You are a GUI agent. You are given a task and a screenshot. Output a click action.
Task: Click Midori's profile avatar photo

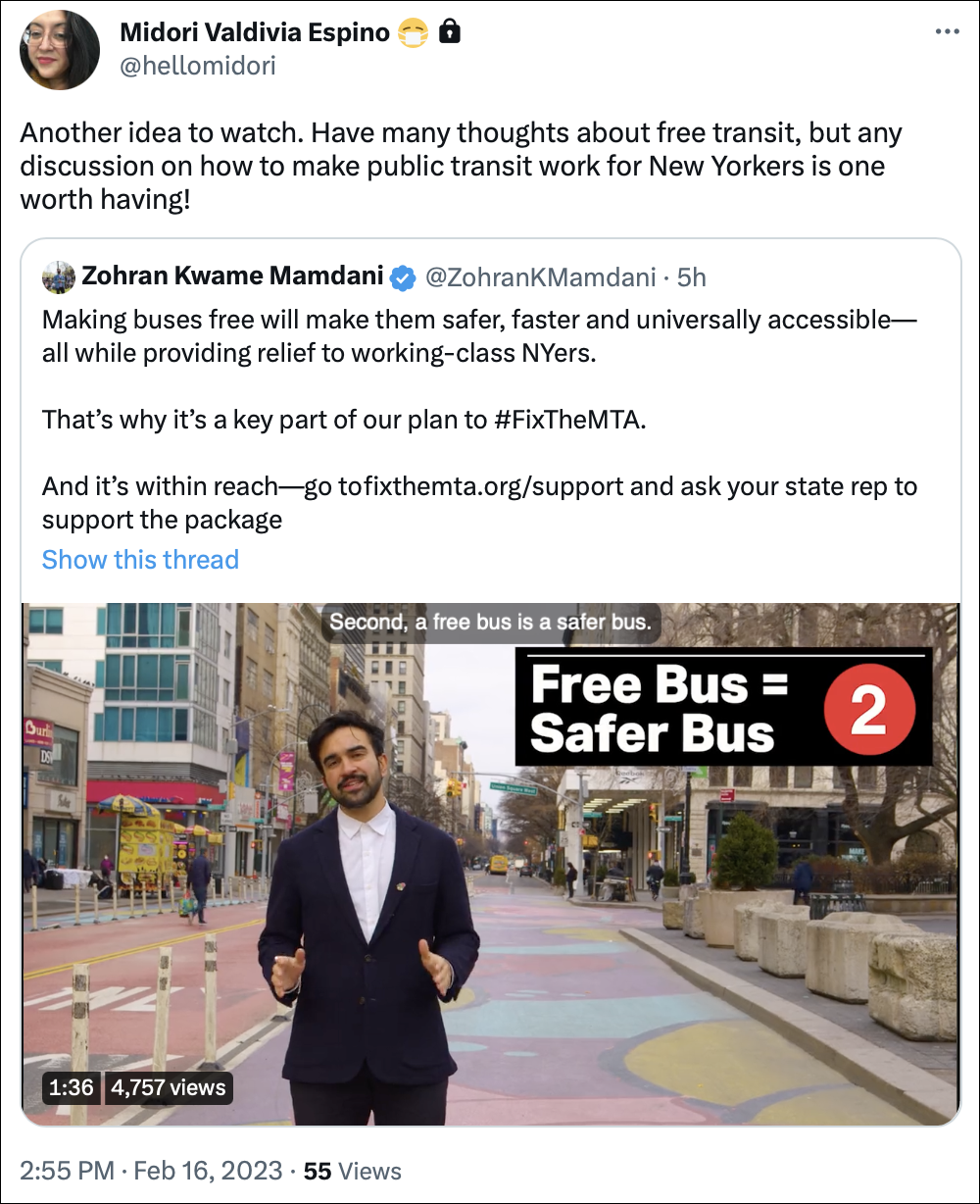click(x=60, y=50)
